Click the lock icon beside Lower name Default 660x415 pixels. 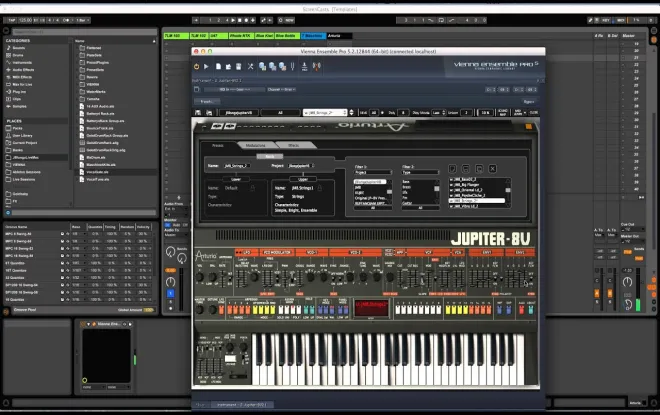click(253, 188)
